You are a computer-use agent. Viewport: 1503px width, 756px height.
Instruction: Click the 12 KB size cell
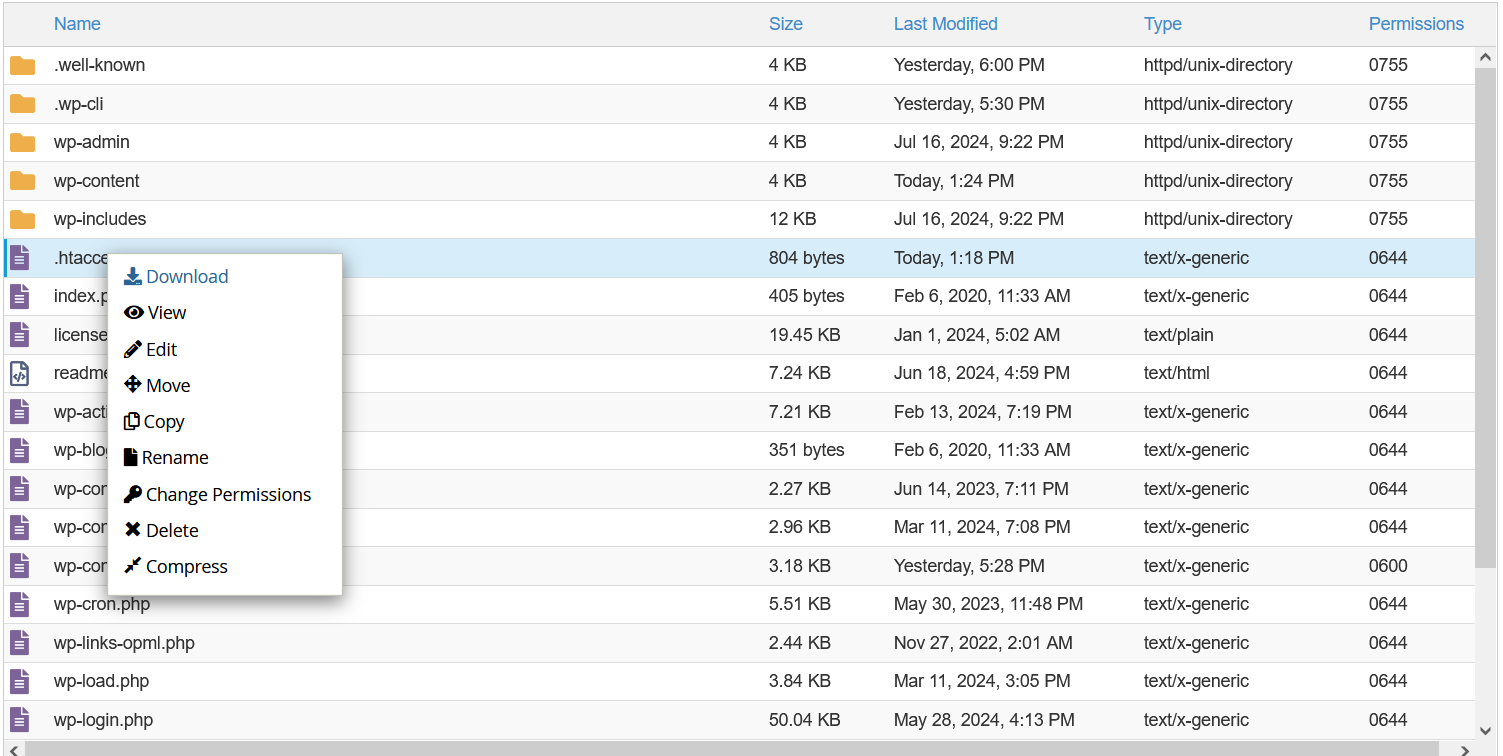[x=793, y=220]
